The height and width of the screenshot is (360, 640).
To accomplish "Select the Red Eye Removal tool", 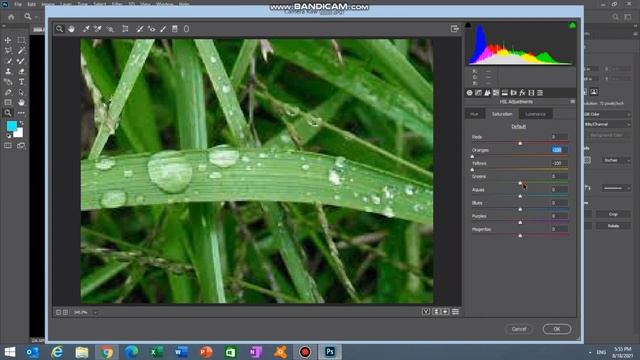I will click(151, 29).
